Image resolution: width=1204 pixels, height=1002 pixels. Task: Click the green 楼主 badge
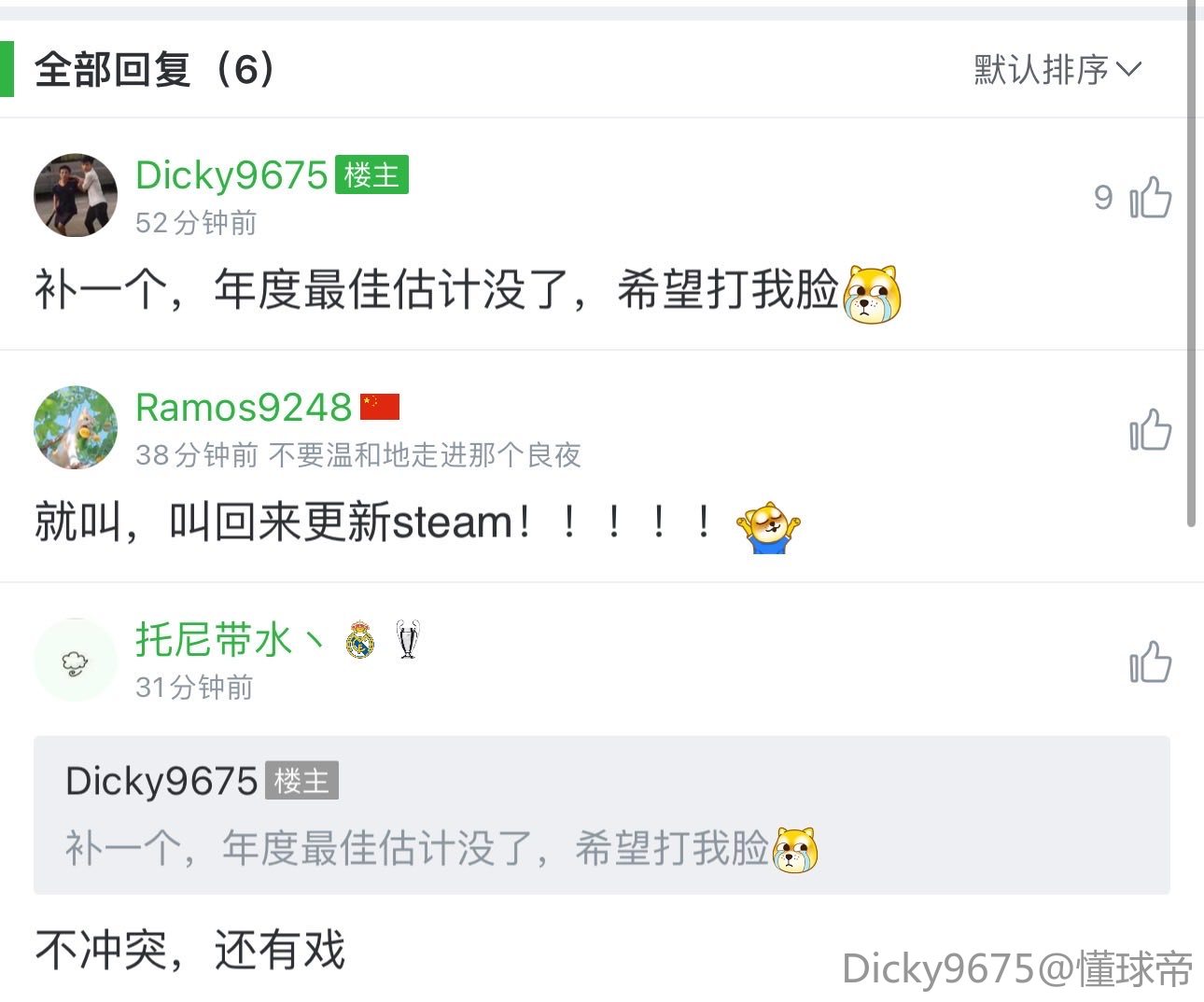[x=371, y=174]
